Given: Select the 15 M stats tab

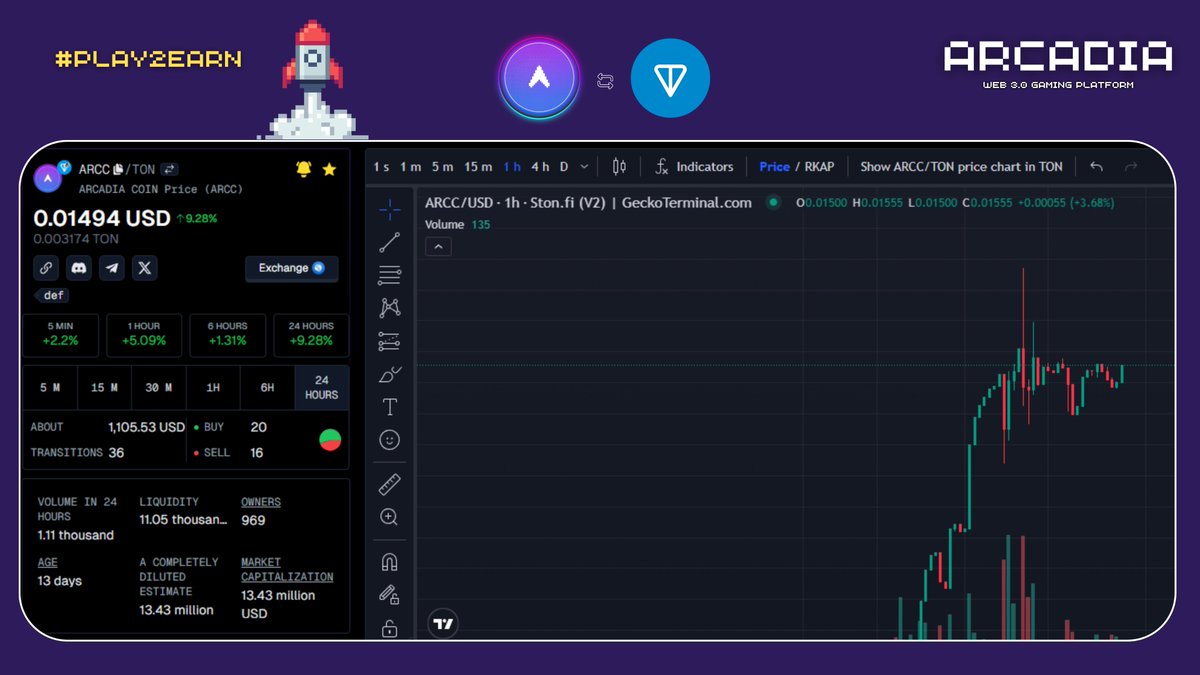Looking at the screenshot, I should 105,388.
